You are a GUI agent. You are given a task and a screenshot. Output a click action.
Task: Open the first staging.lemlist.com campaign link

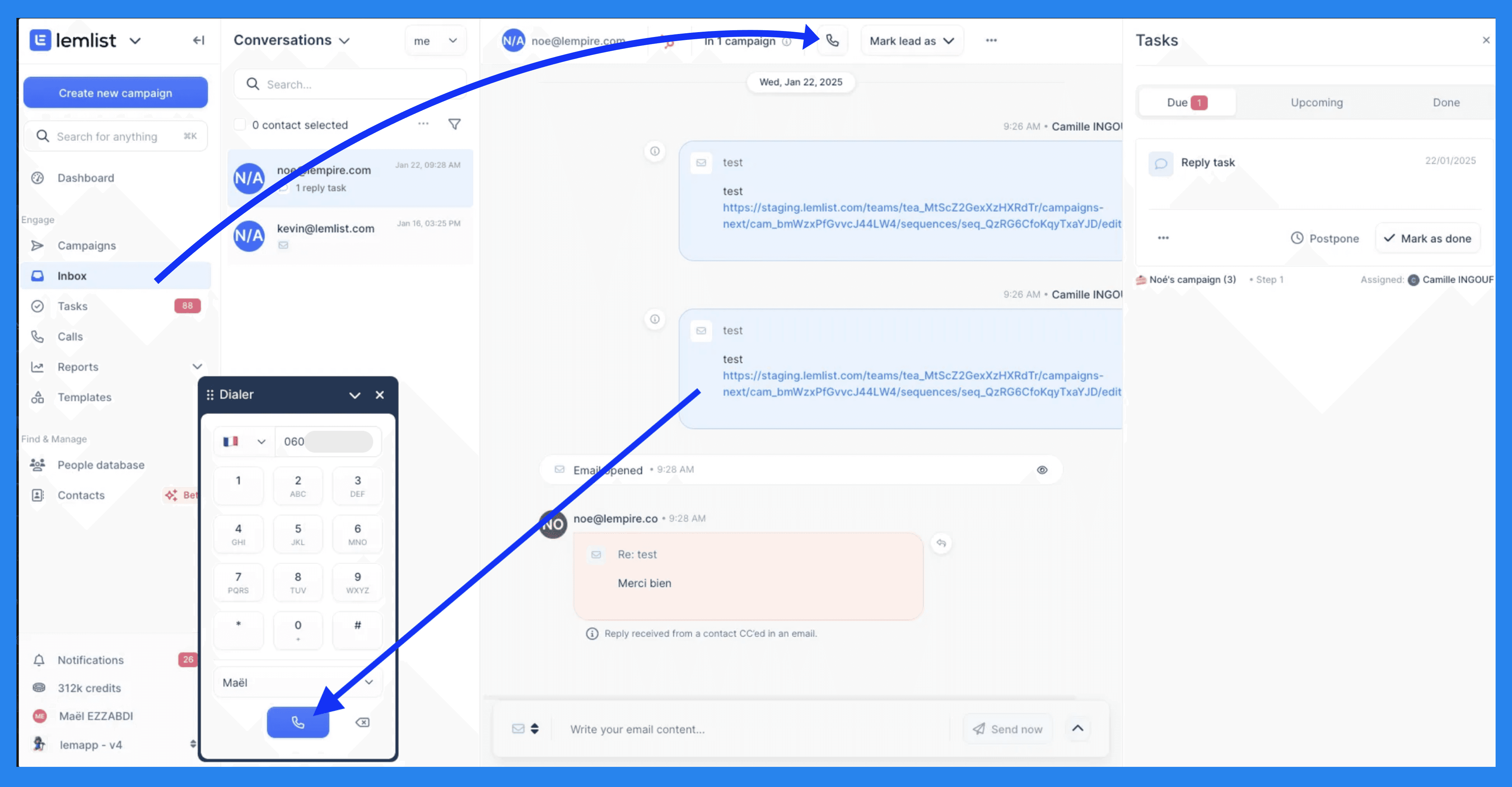[921, 215]
